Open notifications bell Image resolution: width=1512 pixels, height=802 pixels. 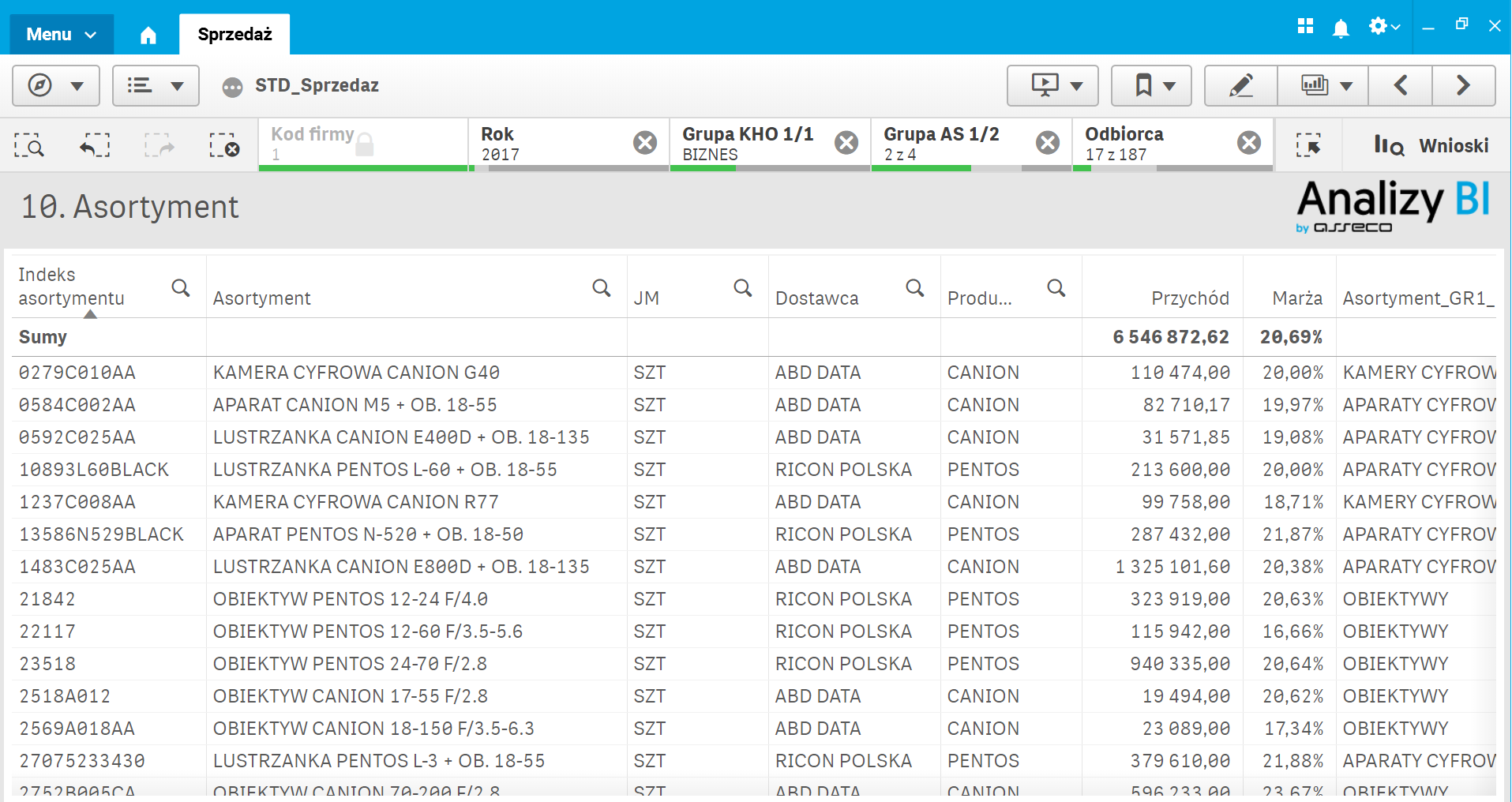coord(1340,28)
